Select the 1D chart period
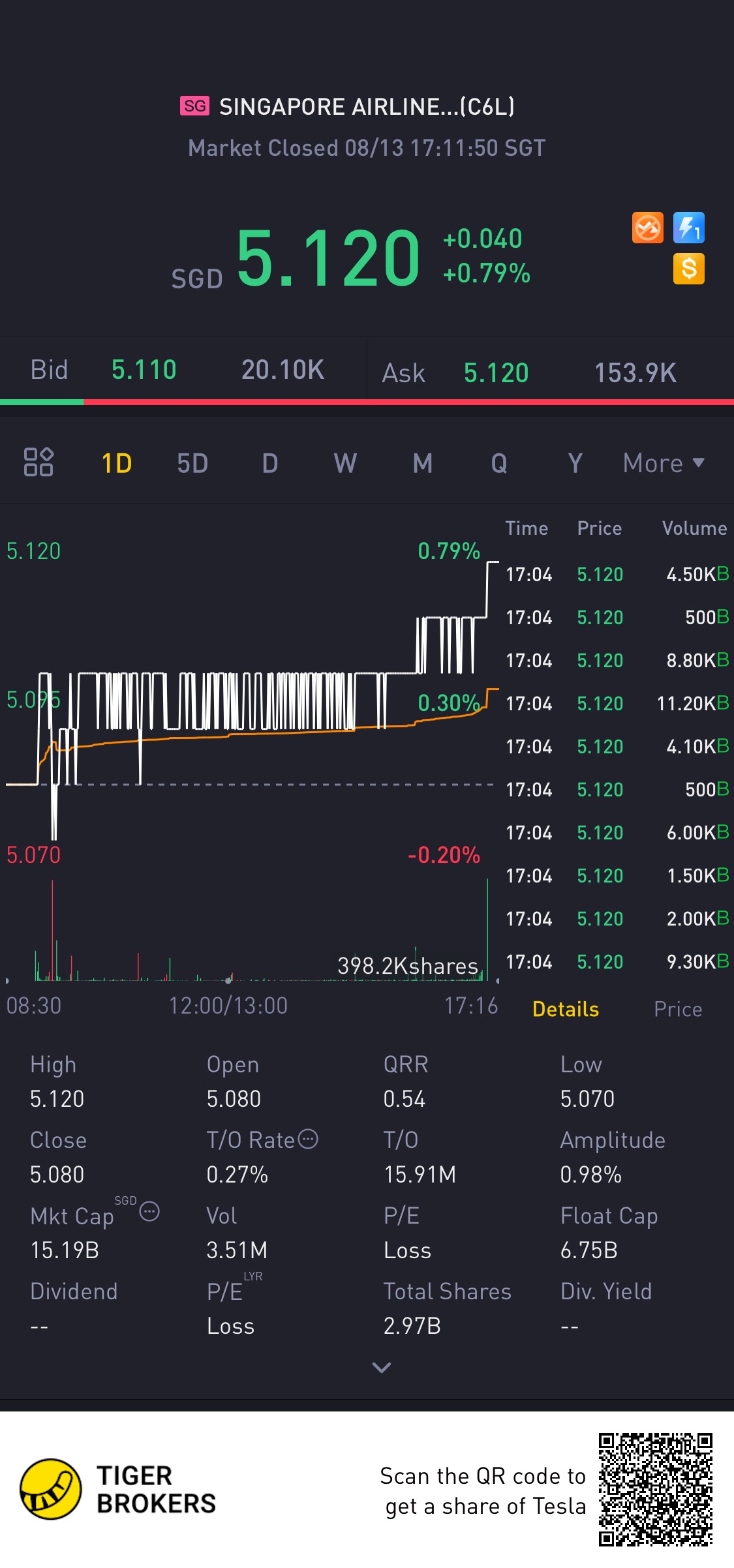The height and width of the screenshot is (1568, 734). [117, 464]
